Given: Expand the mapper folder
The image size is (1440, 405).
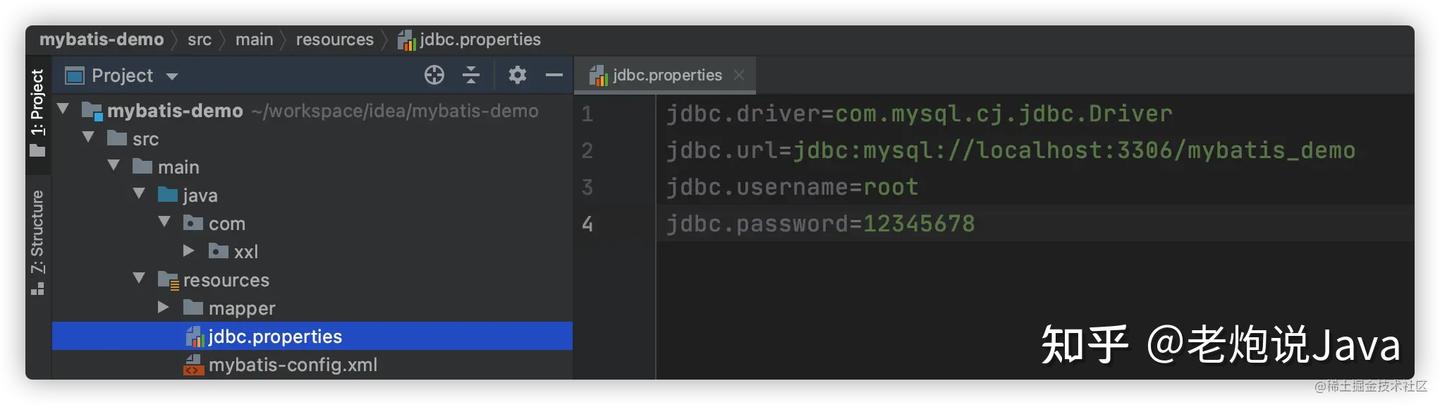Looking at the screenshot, I should point(163,308).
